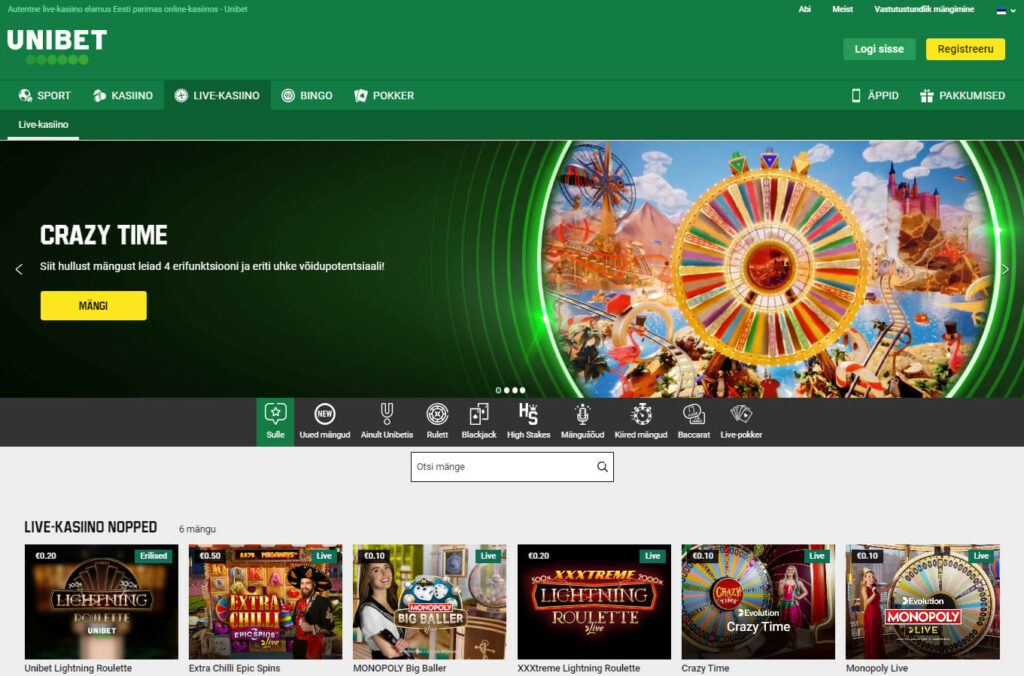Open MONOPOLY Big Baller game thumbnail
Image resolution: width=1024 pixels, height=676 pixels.
[x=430, y=602]
